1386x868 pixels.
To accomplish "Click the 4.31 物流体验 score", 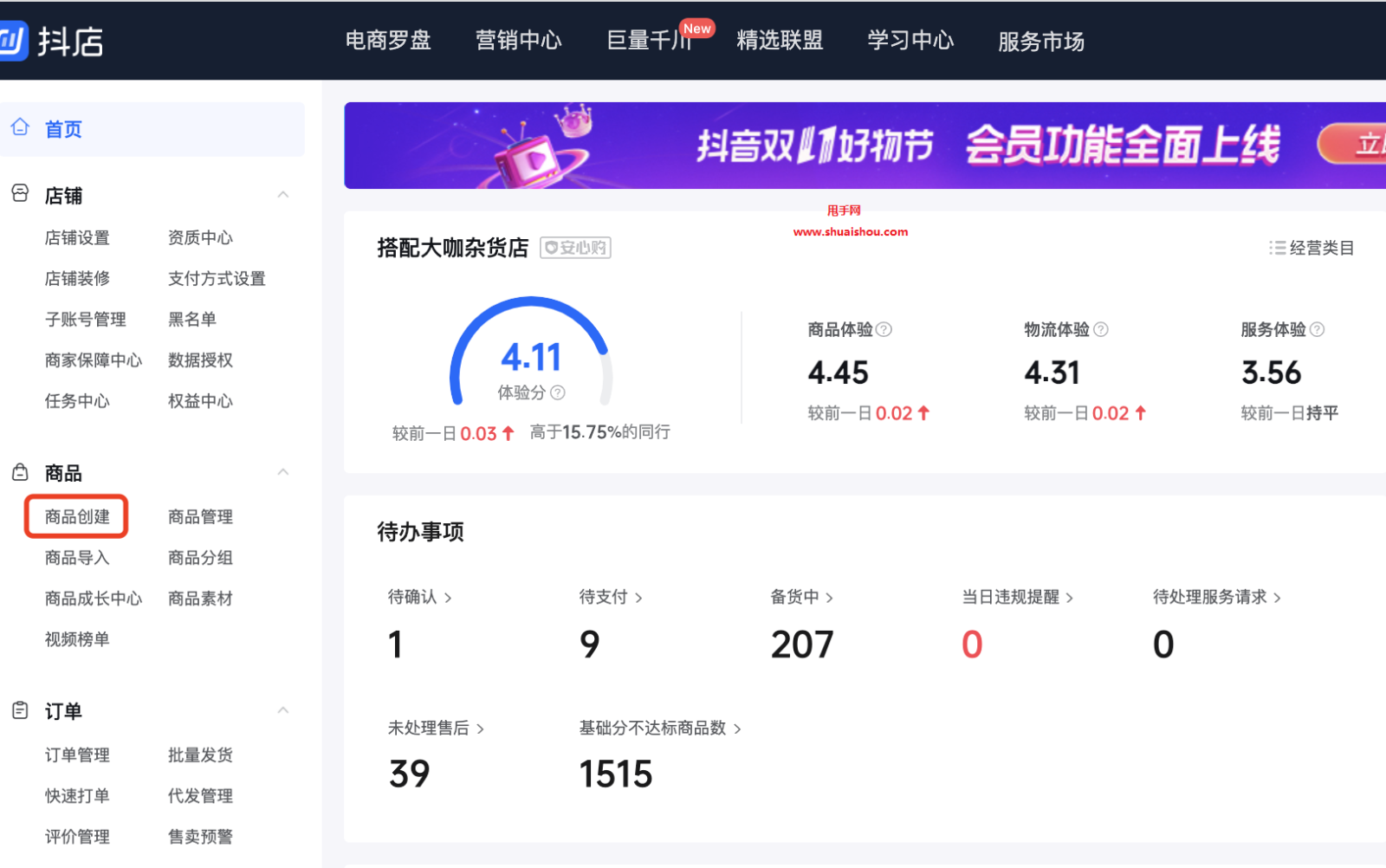I will (x=1052, y=373).
